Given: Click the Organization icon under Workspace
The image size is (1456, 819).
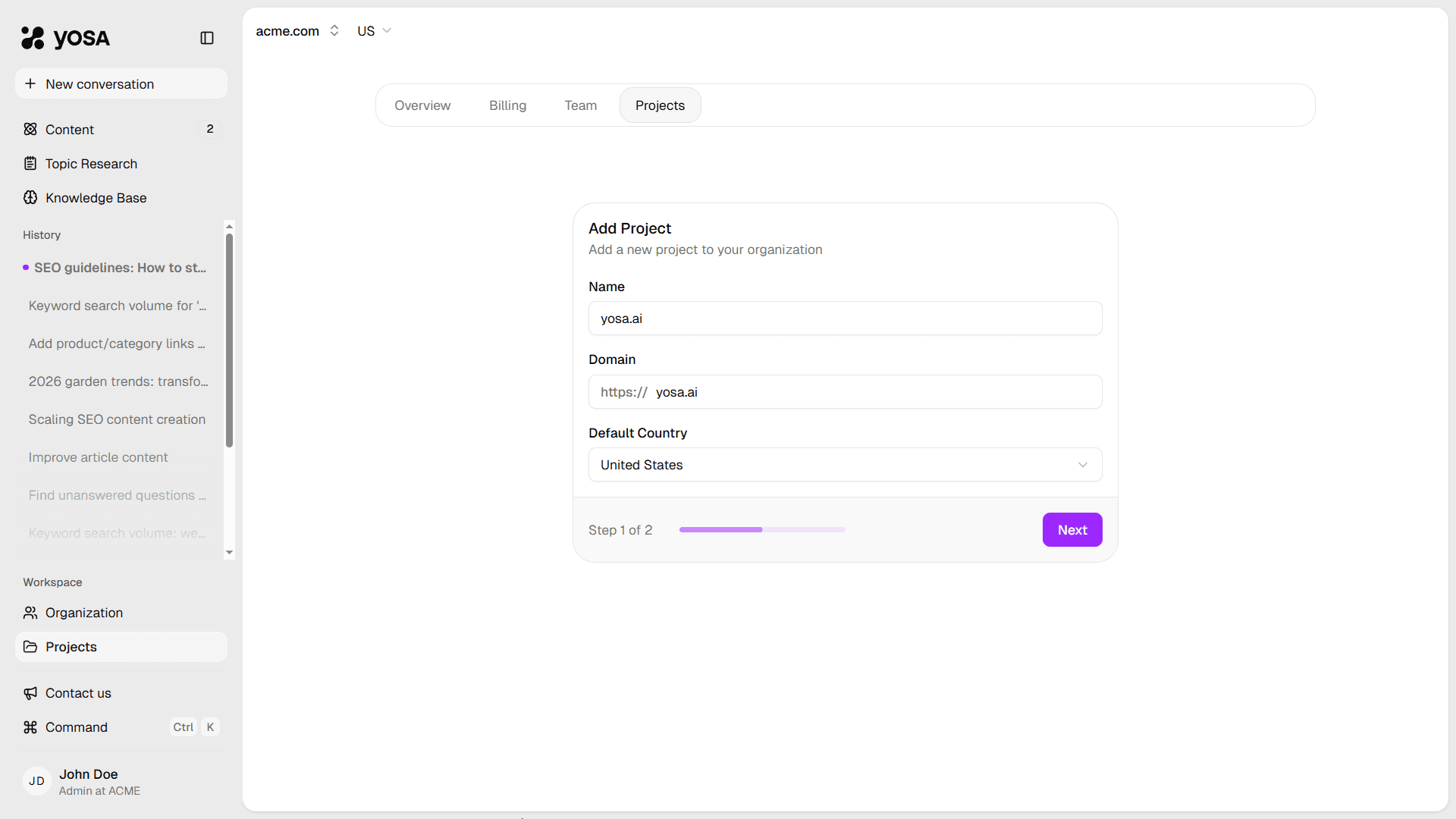Looking at the screenshot, I should click(x=30, y=613).
